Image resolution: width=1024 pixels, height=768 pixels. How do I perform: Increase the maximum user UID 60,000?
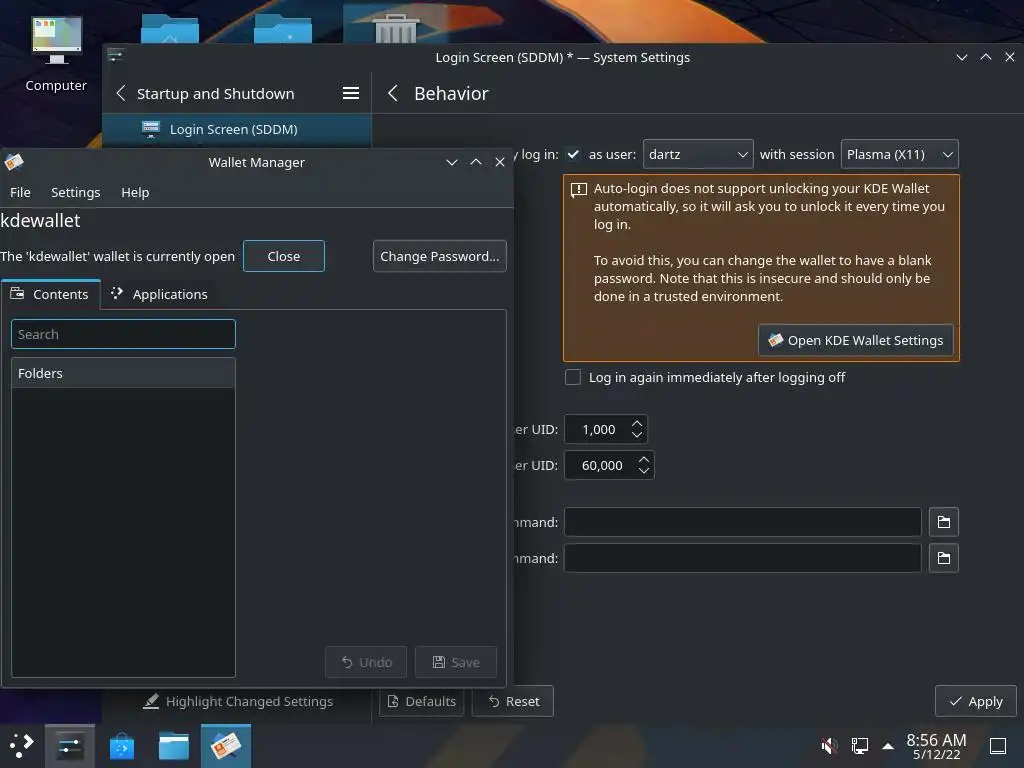click(644, 459)
